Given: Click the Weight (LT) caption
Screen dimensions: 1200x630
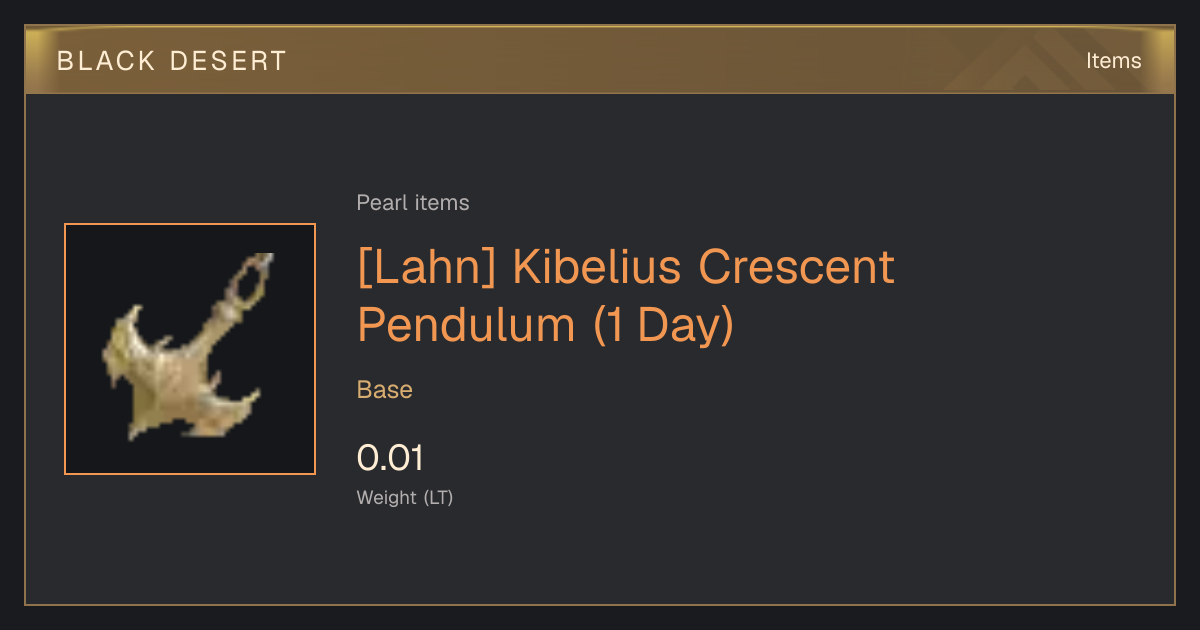Looking at the screenshot, I should tap(405, 497).
